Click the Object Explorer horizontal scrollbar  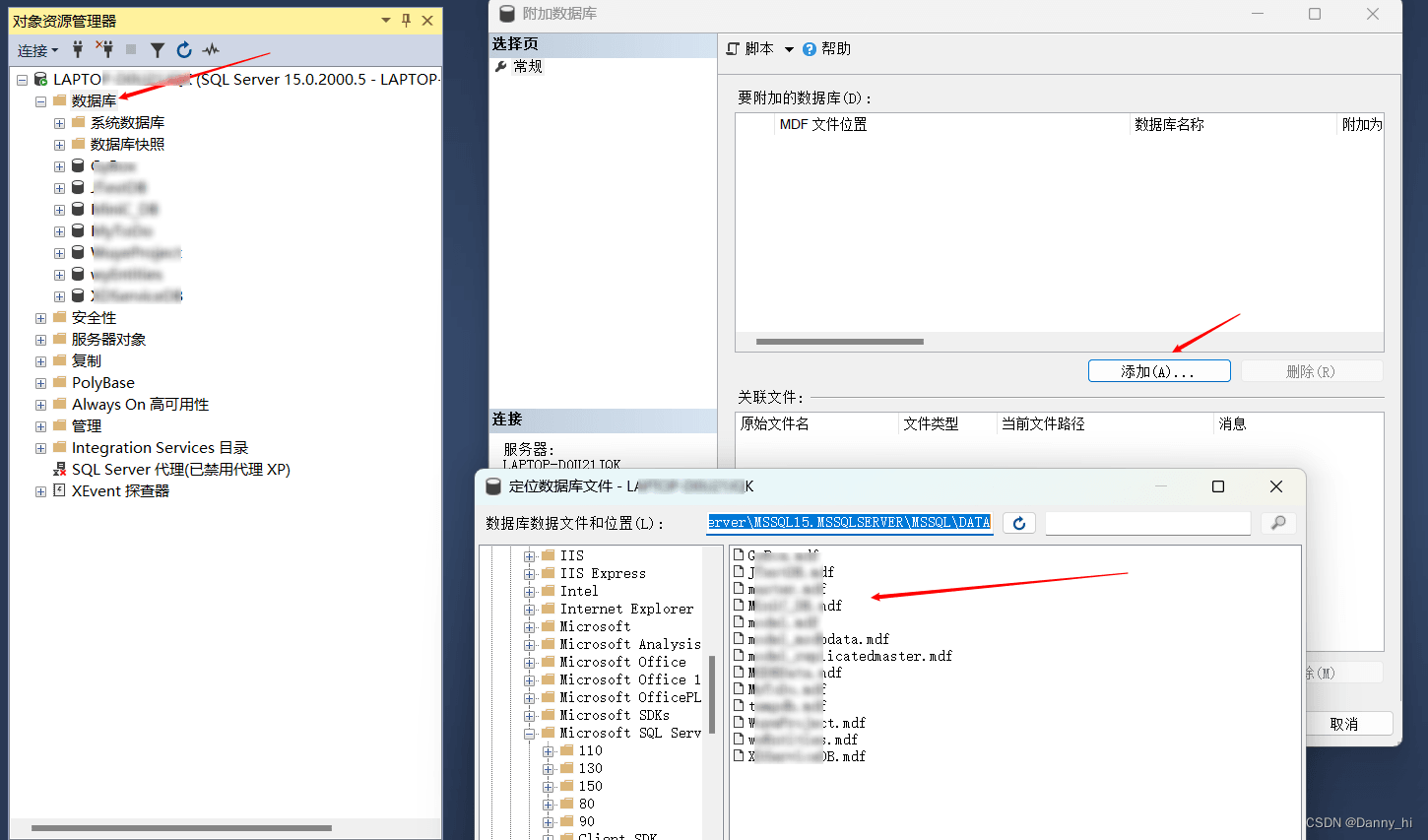(182, 828)
